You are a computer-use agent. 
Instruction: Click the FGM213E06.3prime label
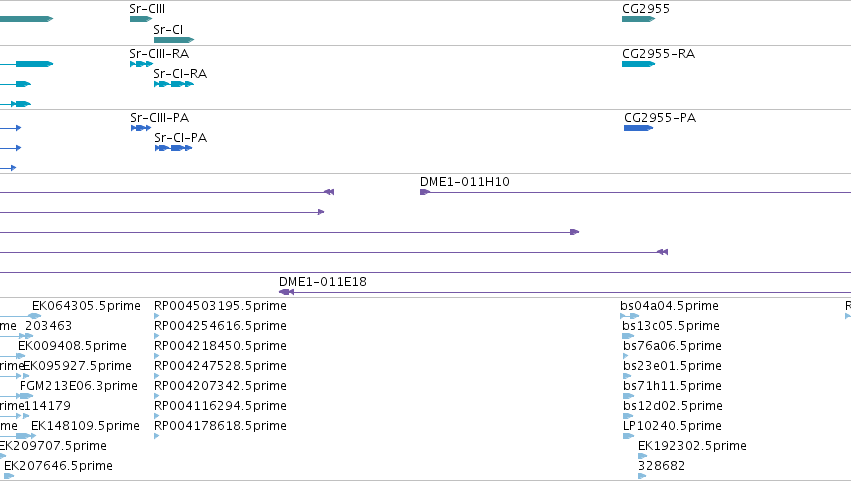tap(79, 386)
